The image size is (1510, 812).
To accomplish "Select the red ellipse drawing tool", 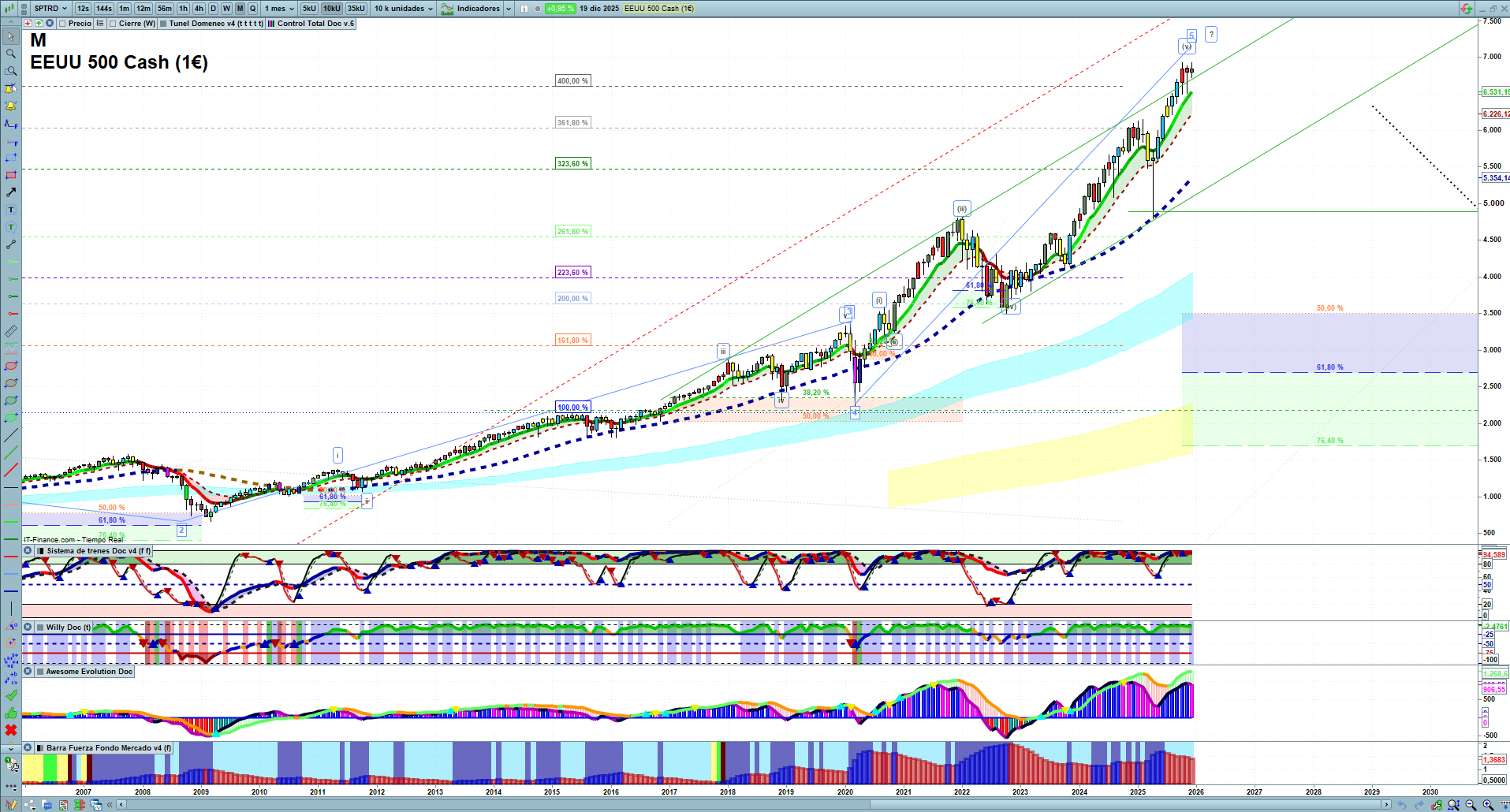I will [11, 366].
